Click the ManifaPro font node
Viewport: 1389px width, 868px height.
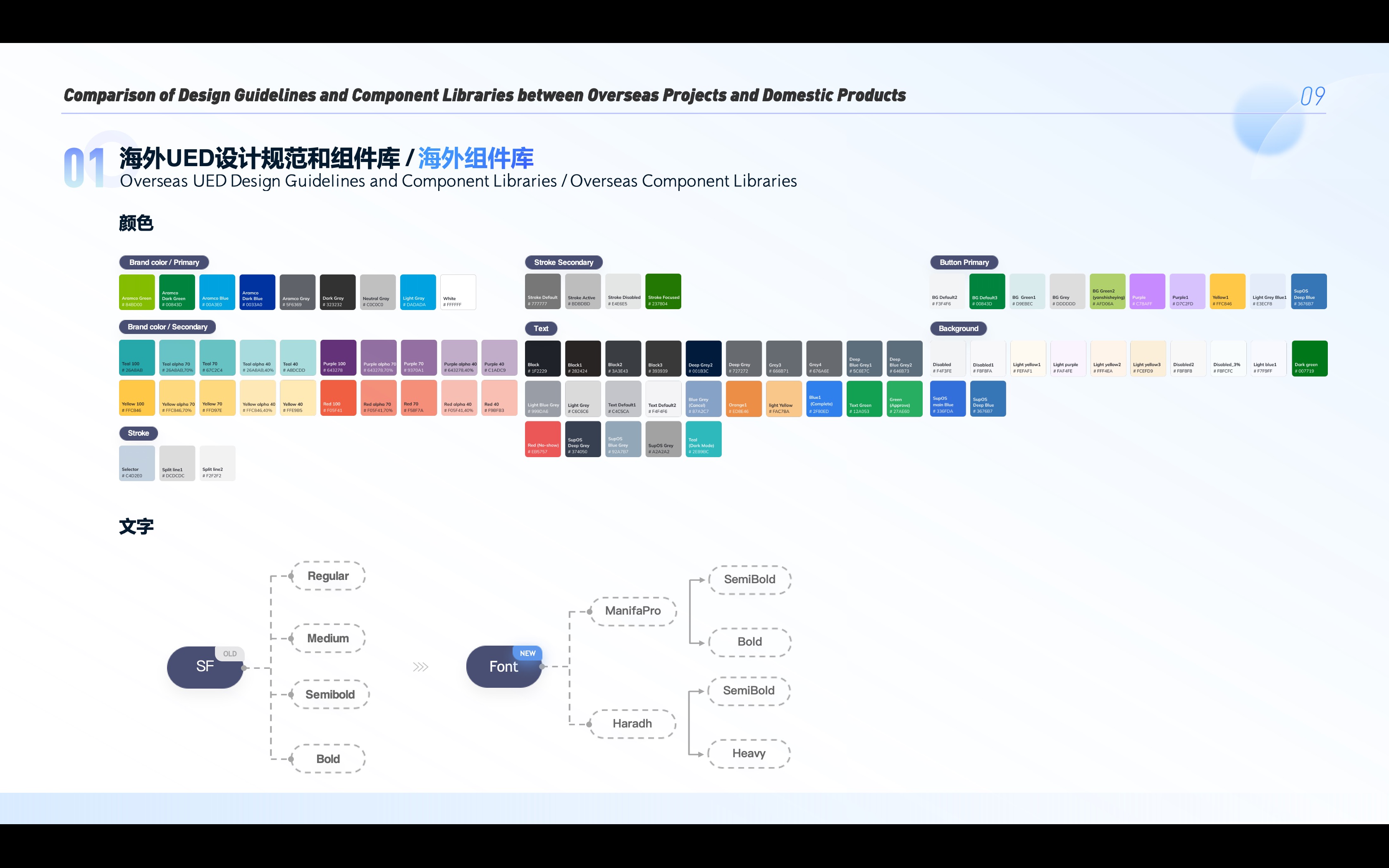(x=633, y=611)
